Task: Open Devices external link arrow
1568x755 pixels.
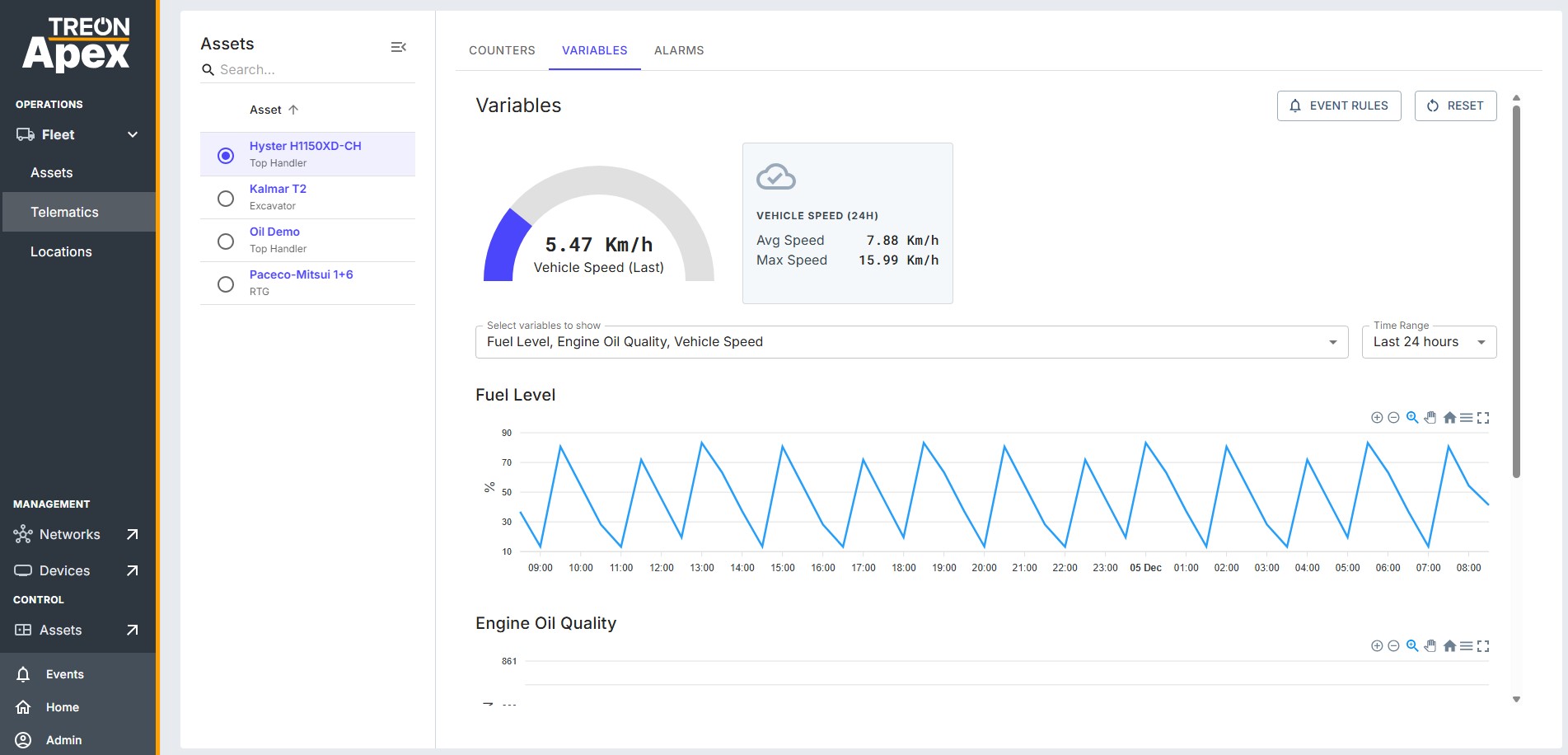Action: pos(132,570)
